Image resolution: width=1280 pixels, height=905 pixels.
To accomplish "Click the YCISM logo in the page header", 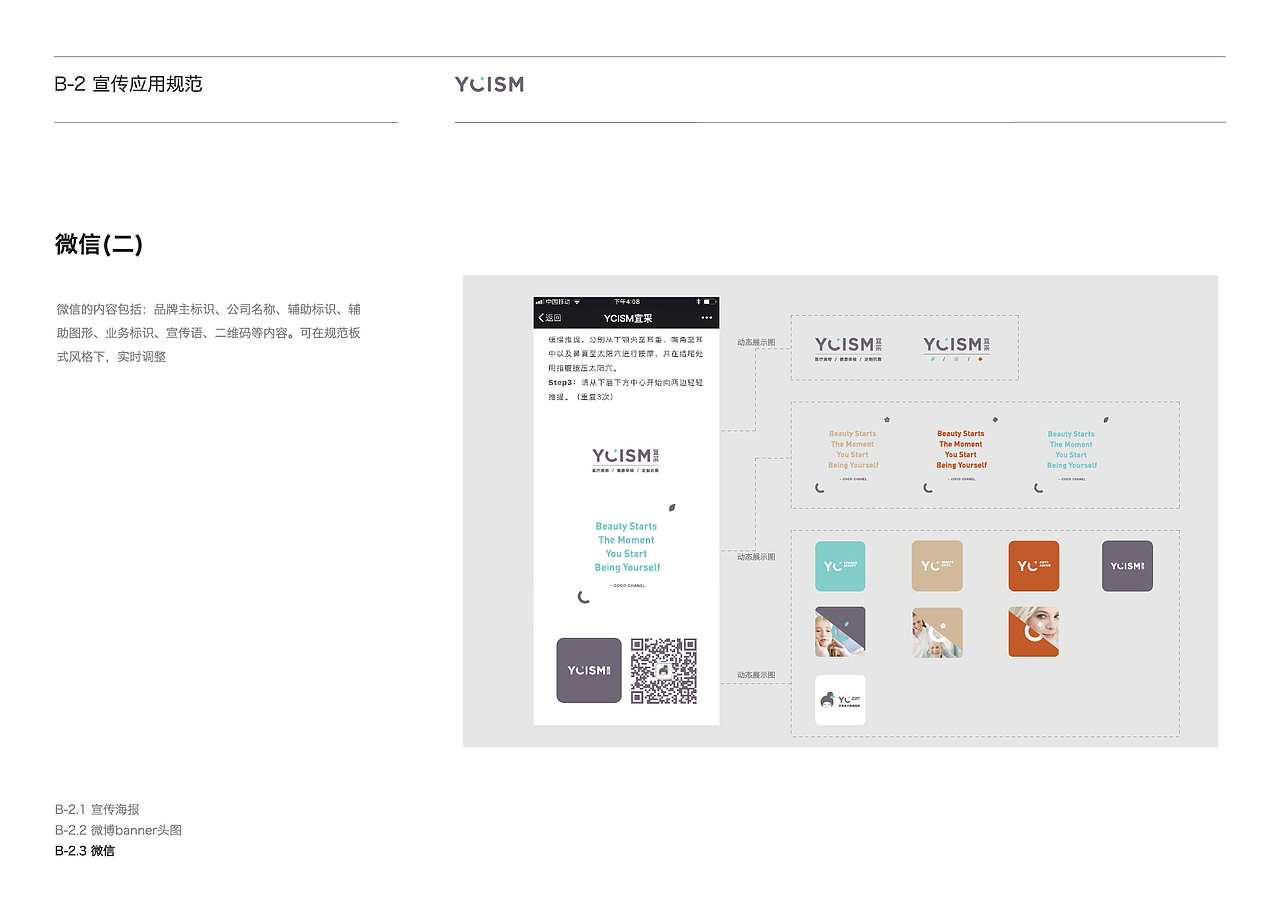I will (489, 84).
